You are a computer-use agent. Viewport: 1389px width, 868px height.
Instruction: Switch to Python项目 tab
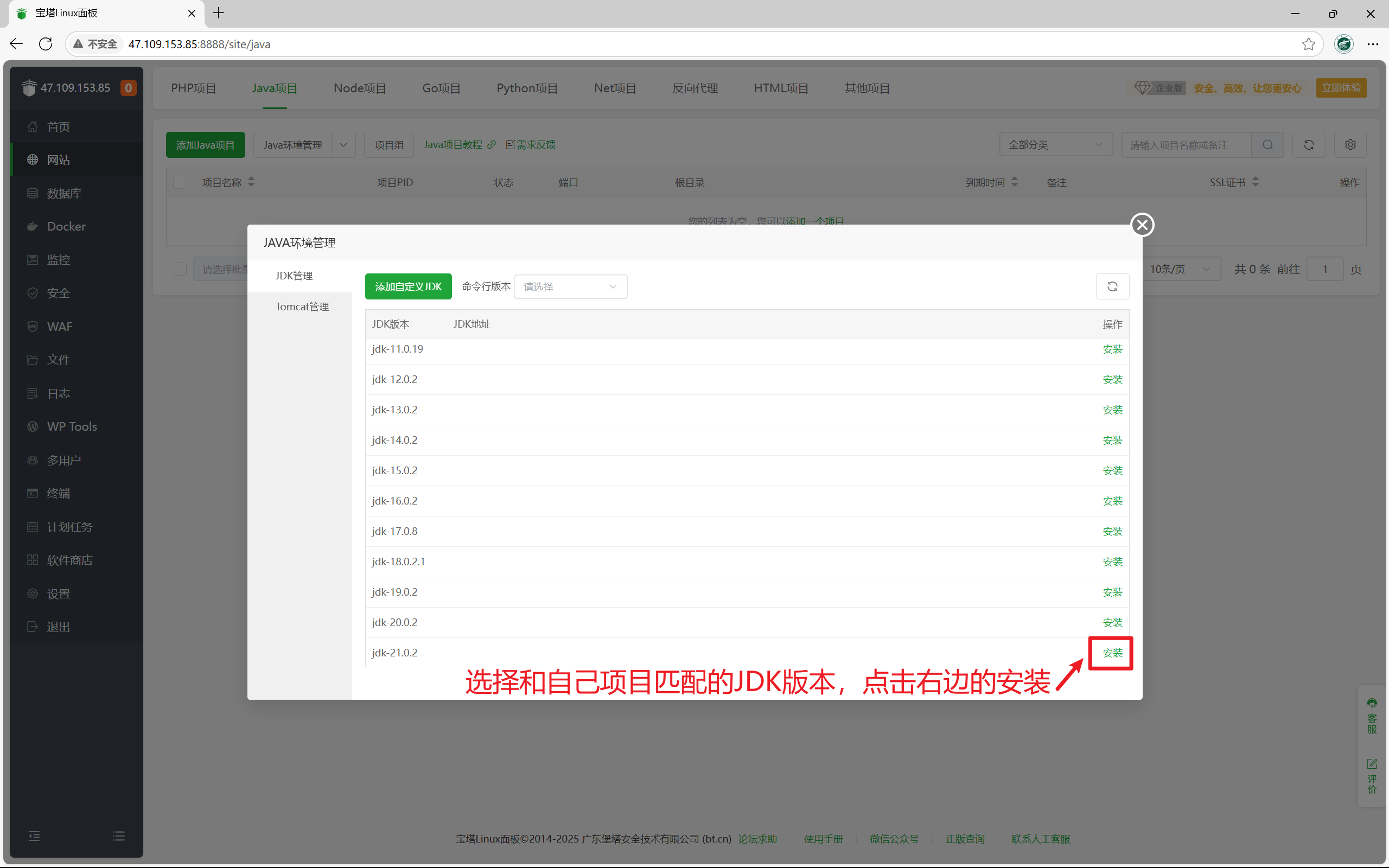click(x=527, y=88)
